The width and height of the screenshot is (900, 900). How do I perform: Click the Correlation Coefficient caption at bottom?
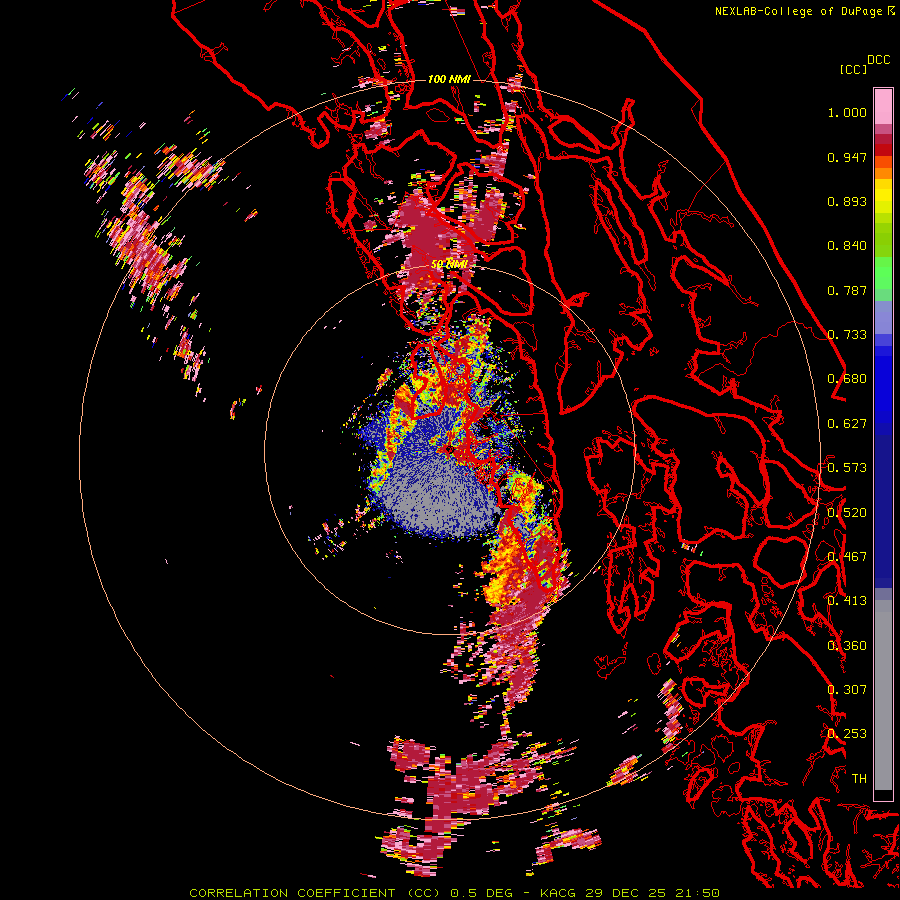(x=454, y=893)
